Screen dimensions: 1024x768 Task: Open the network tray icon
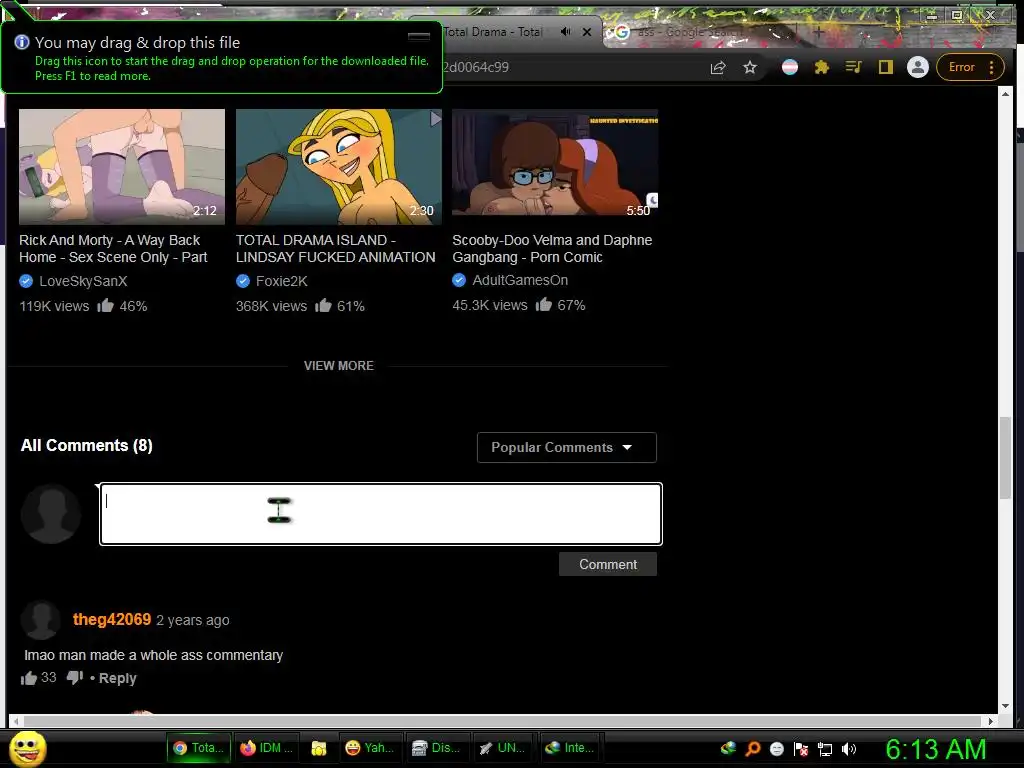point(825,749)
